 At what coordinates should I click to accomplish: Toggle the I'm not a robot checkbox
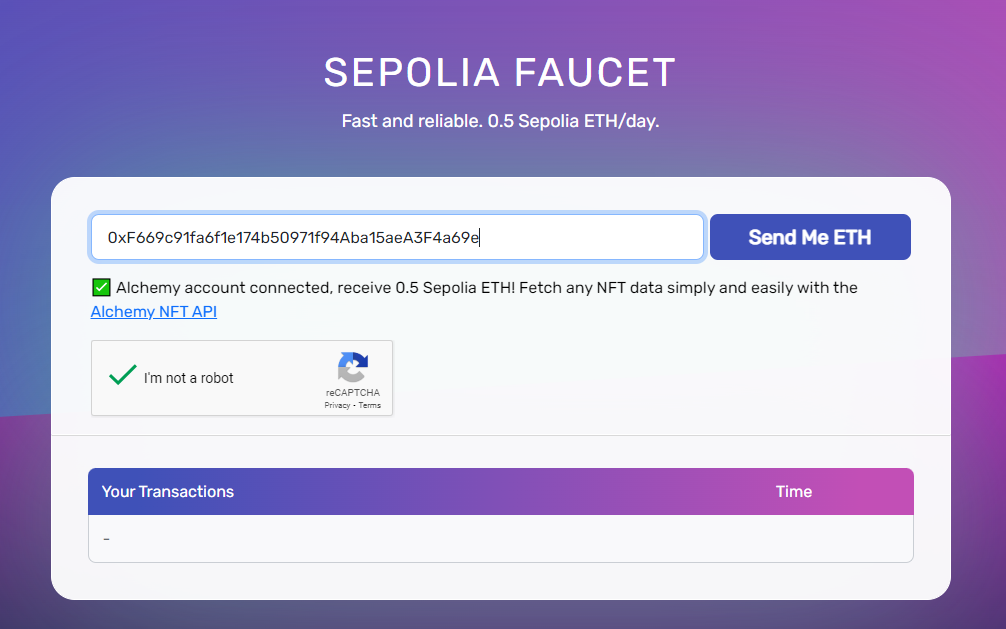pos(123,375)
